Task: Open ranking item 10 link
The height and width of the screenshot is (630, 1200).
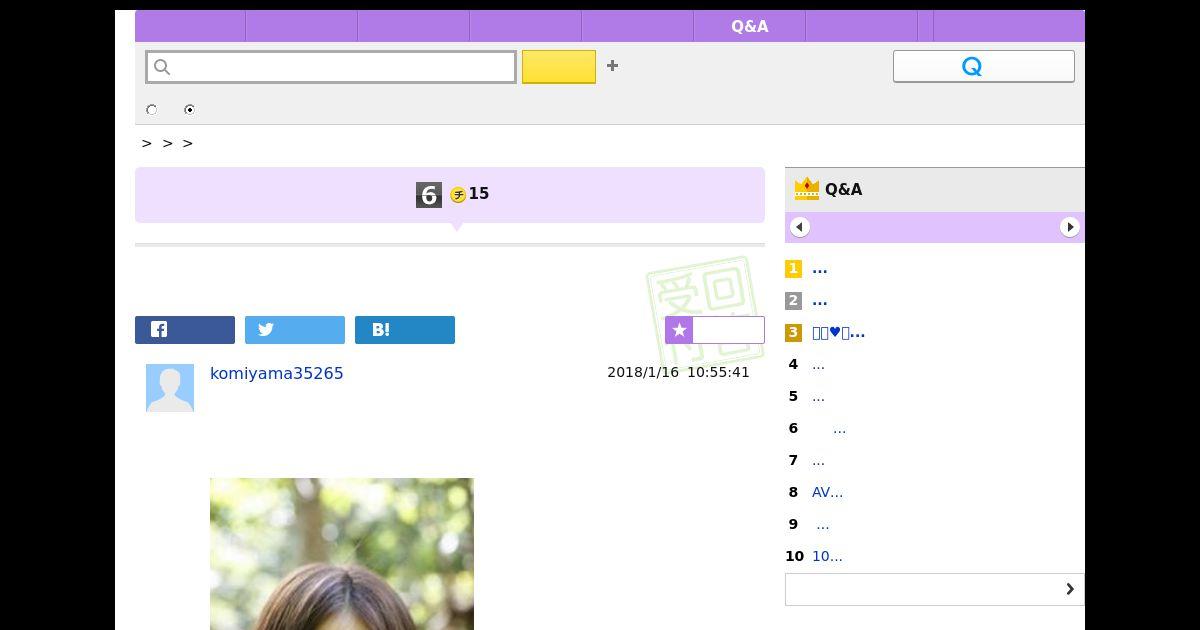Action: 827,556
